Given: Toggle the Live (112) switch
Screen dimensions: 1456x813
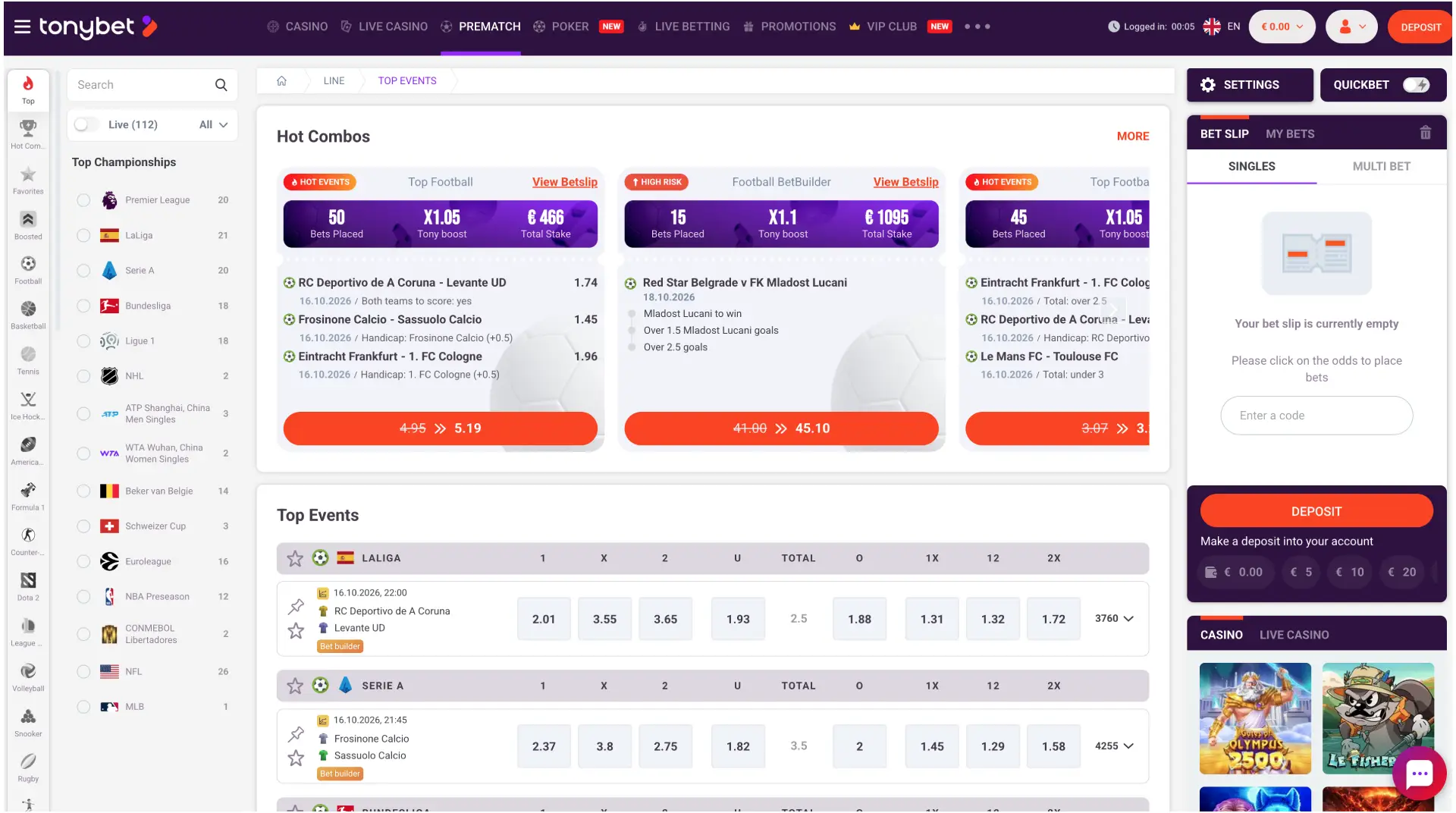Looking at the screenshot, I should click(x=86, y=124).
